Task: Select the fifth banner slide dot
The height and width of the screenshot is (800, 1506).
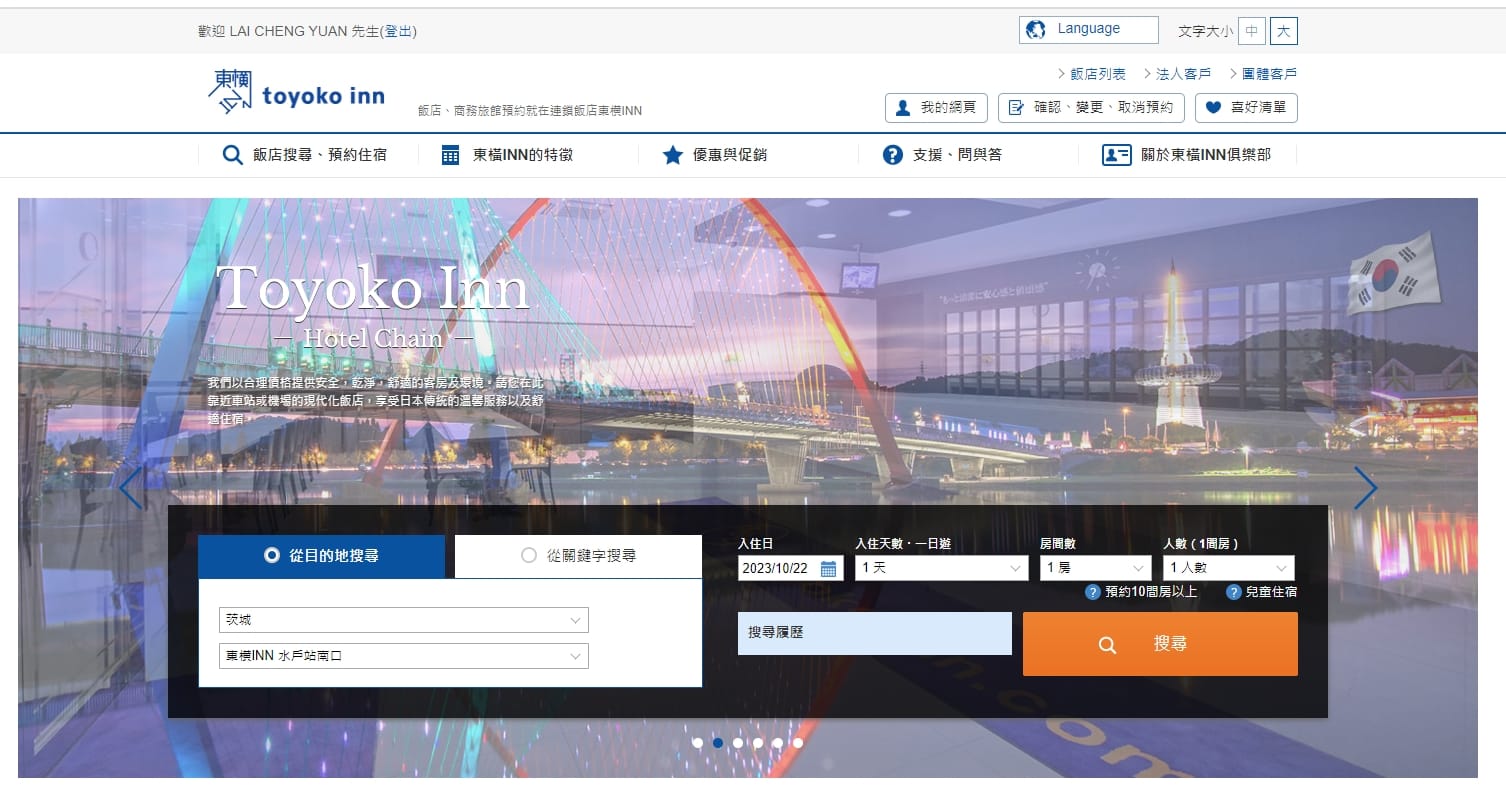Action: pyautogui.click(x=778, y=743)
